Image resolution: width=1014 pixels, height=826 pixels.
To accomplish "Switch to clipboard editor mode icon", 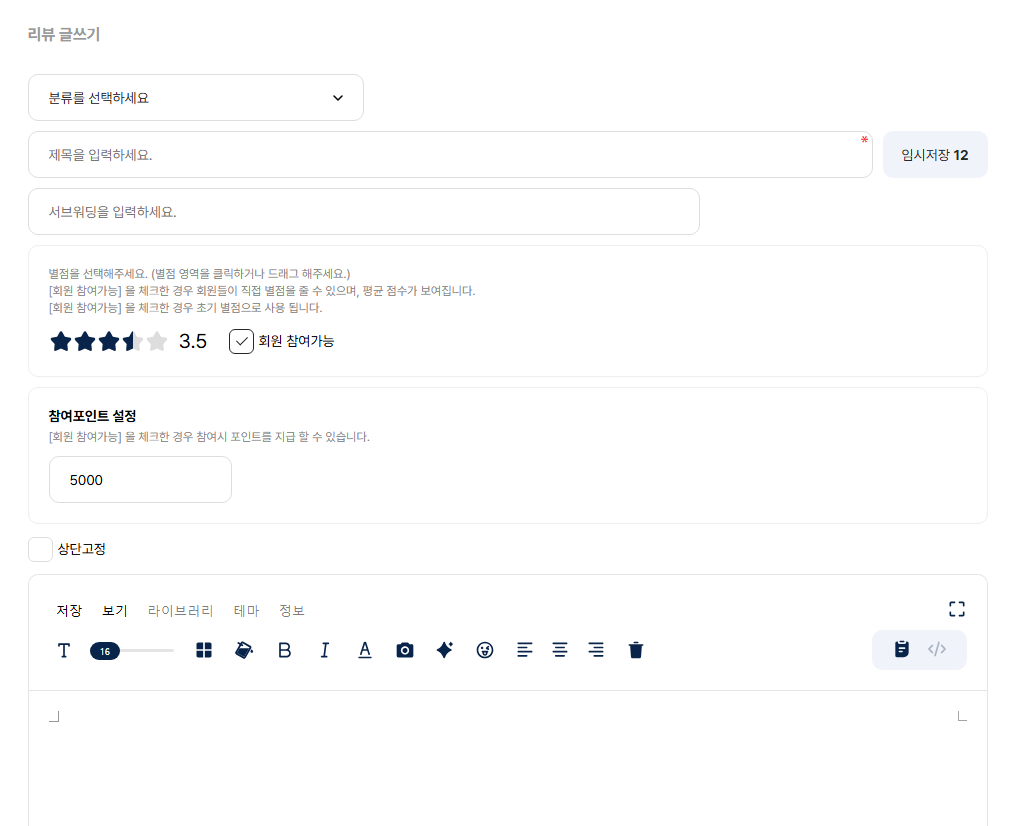I will (901, 649).
